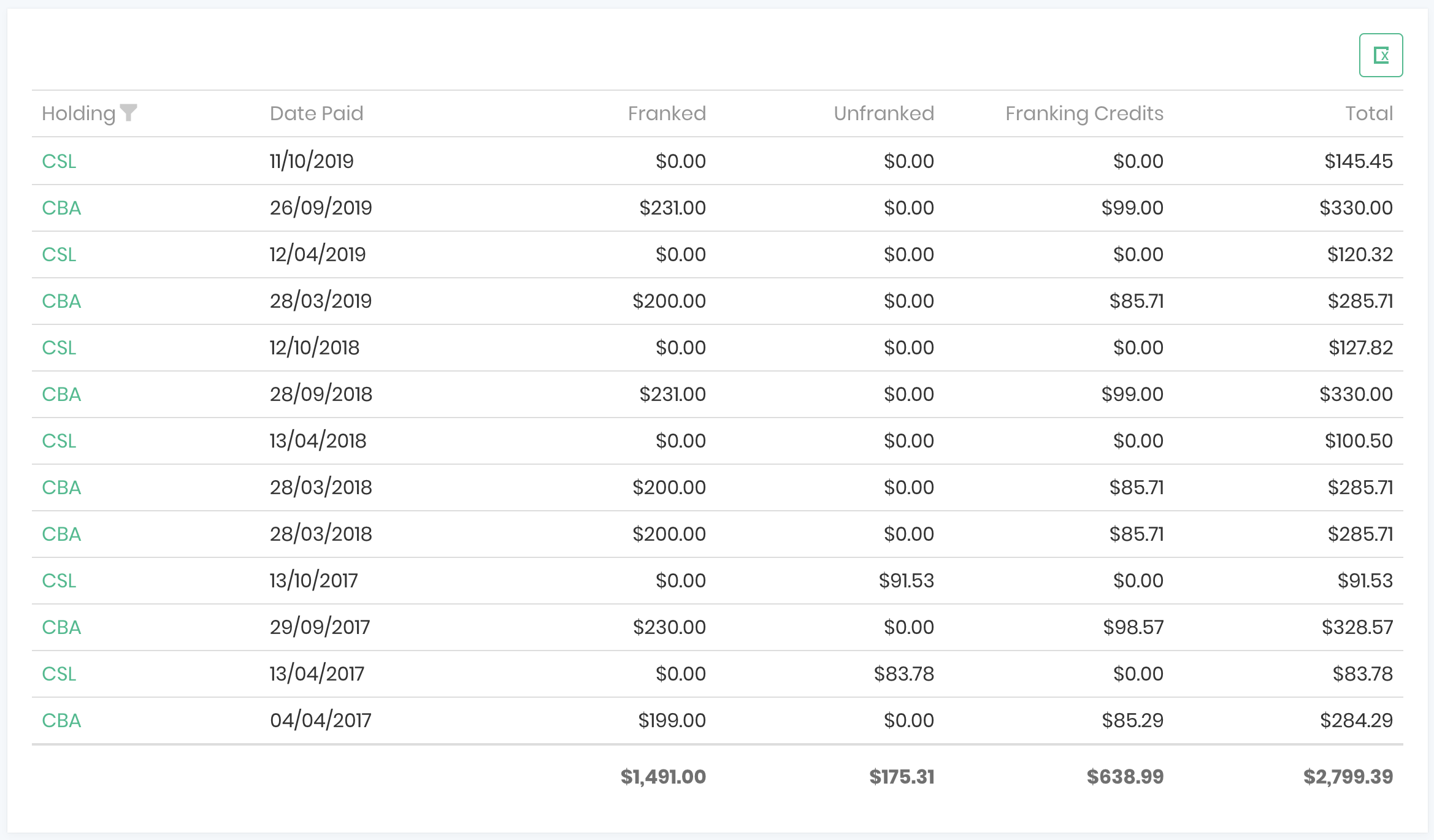Click the $91.53 unfranked amount
The image size is (1434, 840).
point(906,581)
